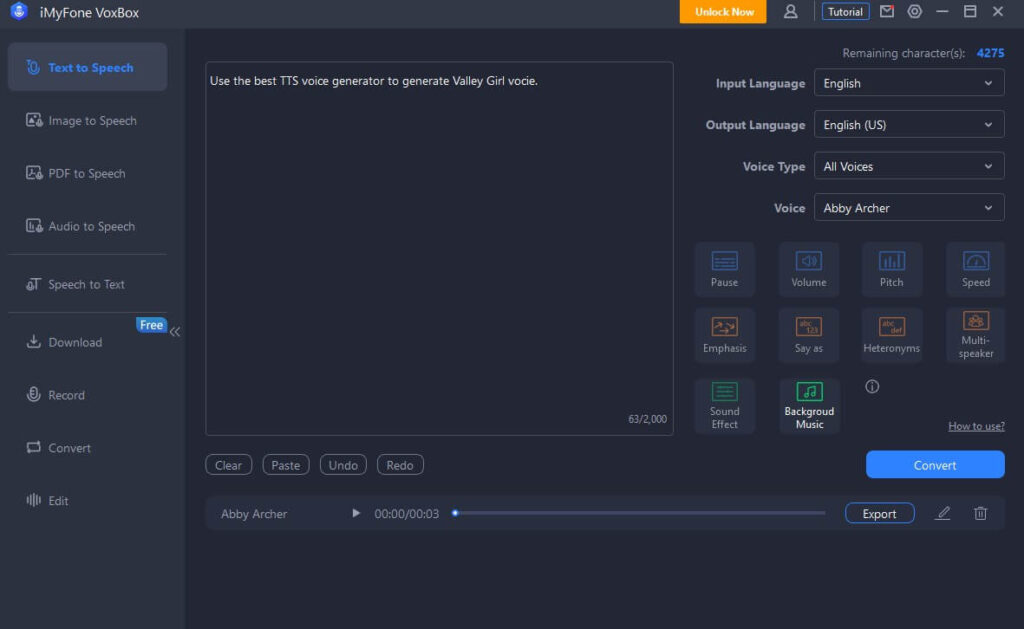Screen dimensions: 1024x629
Task: Delete the Abby Archer audio clip
Action: (x=980, y=513)
